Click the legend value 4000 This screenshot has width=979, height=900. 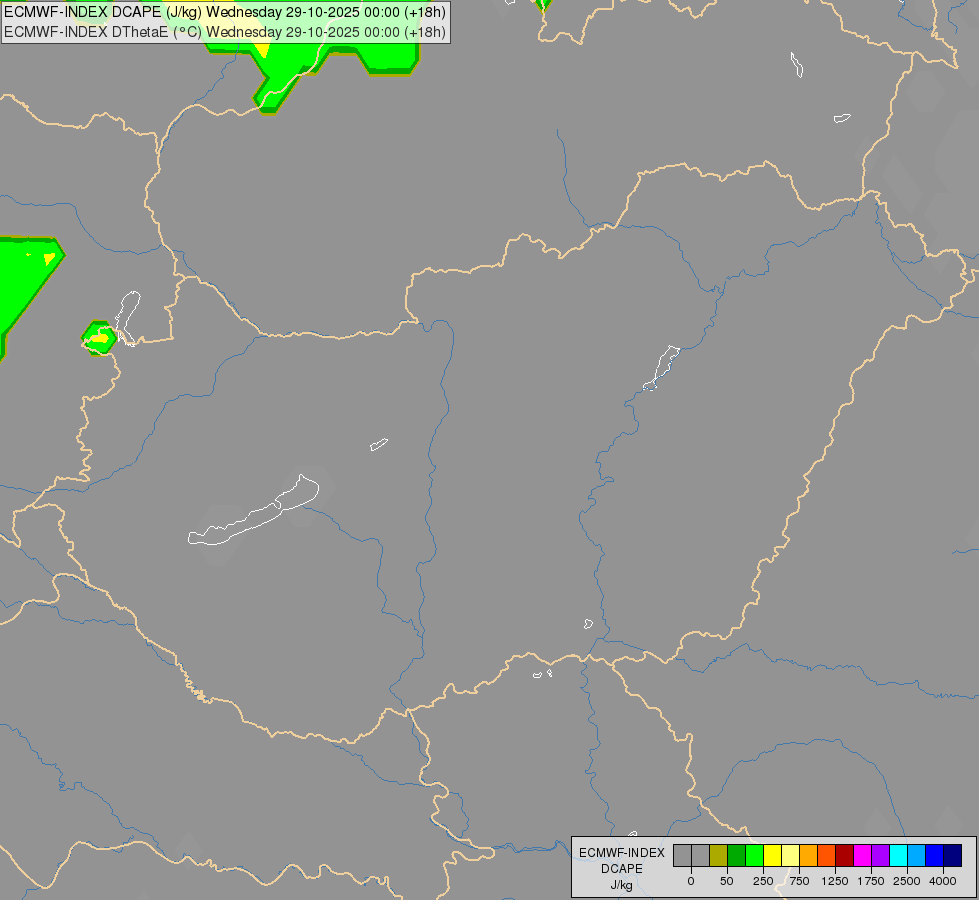pos(943,881)
